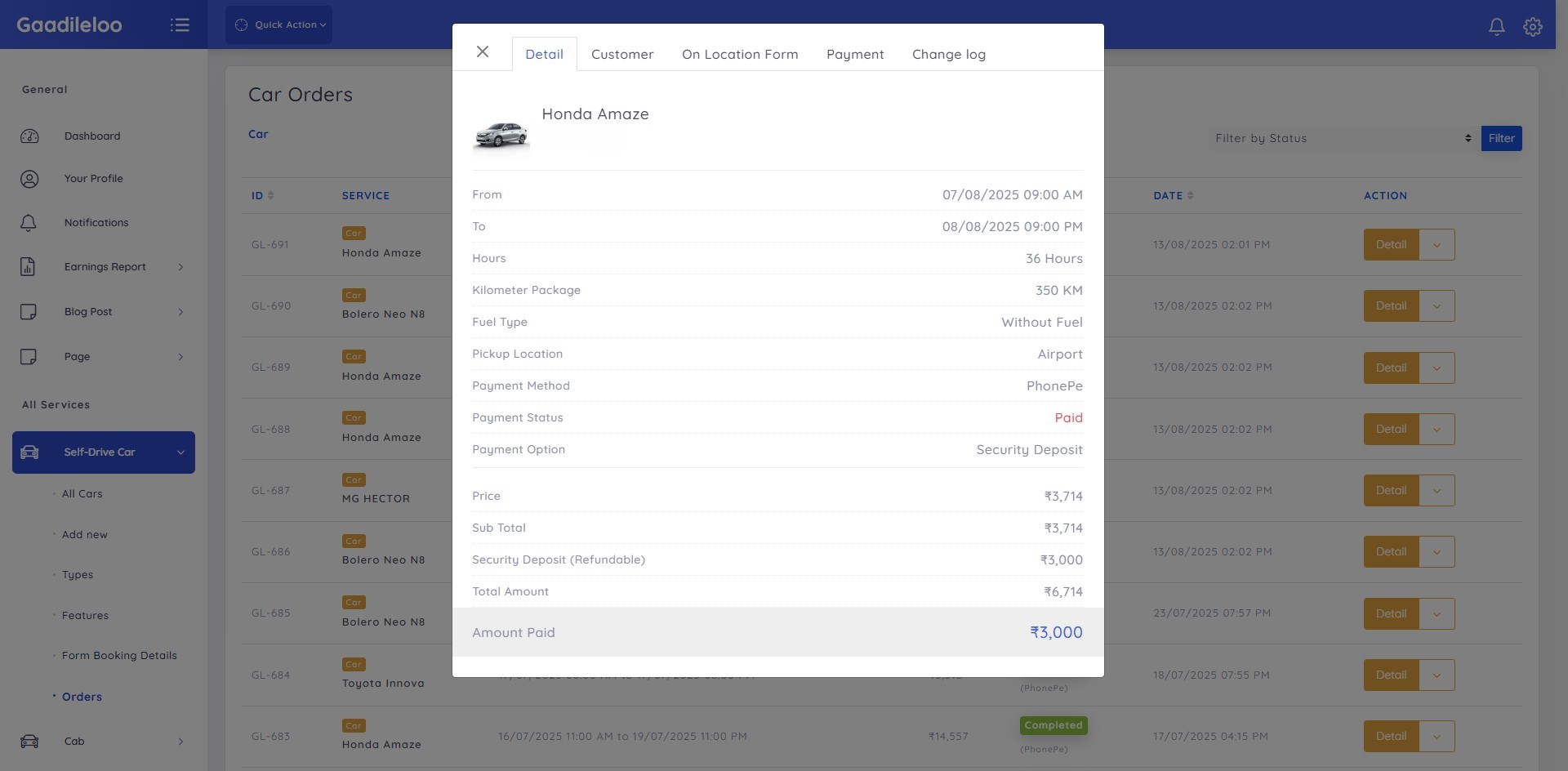The image size is (1568, 771).
Task: Open the settings gear icon
Action: tap(1533, 26)
